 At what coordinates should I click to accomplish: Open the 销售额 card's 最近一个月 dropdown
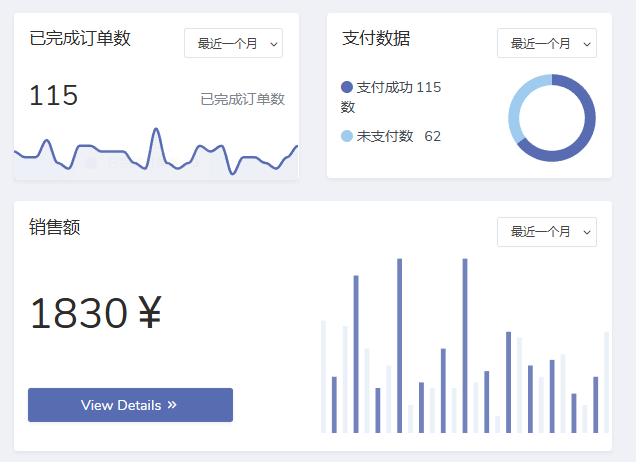point(546,231)
